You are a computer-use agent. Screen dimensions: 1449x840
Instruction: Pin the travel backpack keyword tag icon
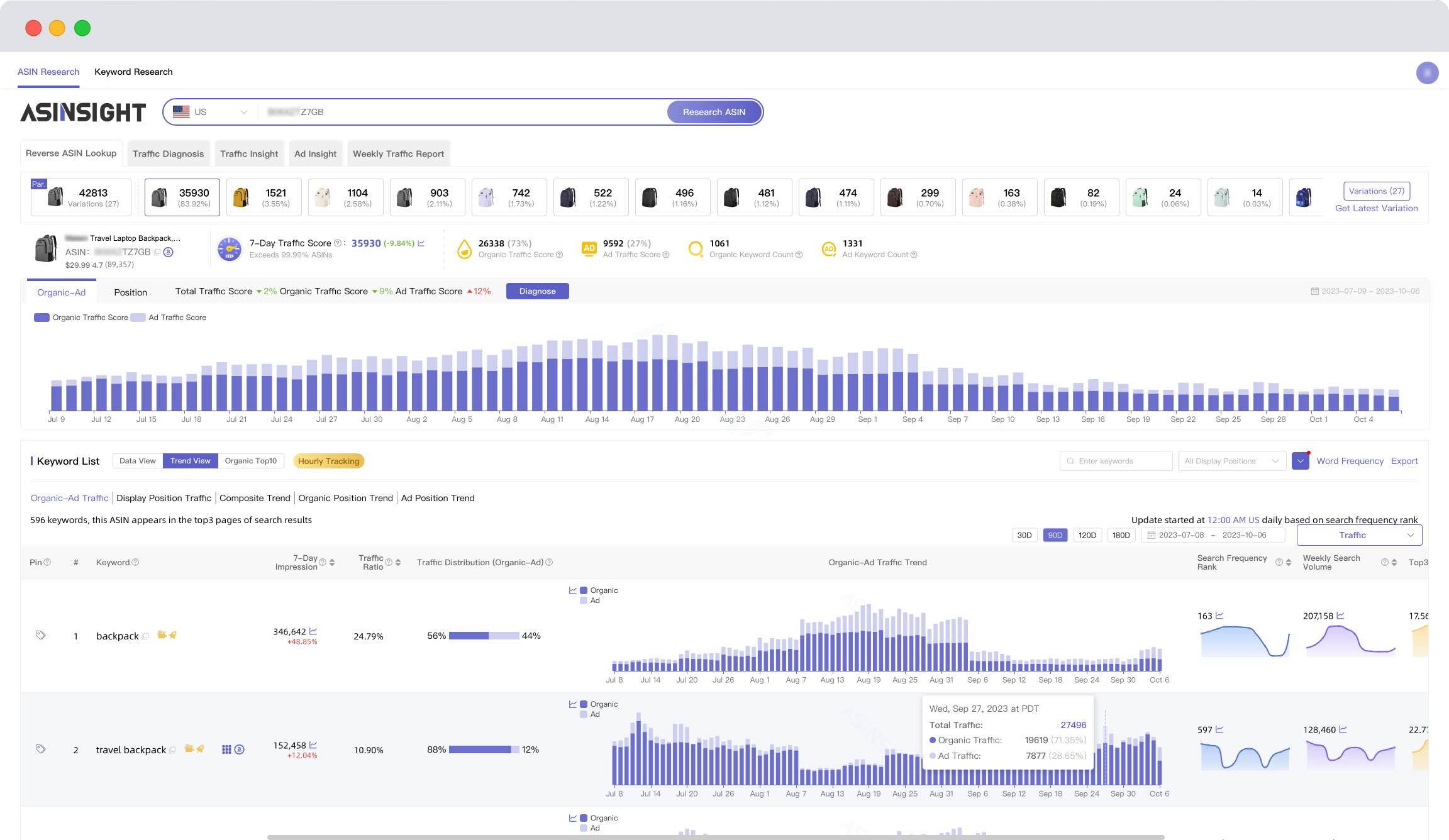tap(40, 749)
